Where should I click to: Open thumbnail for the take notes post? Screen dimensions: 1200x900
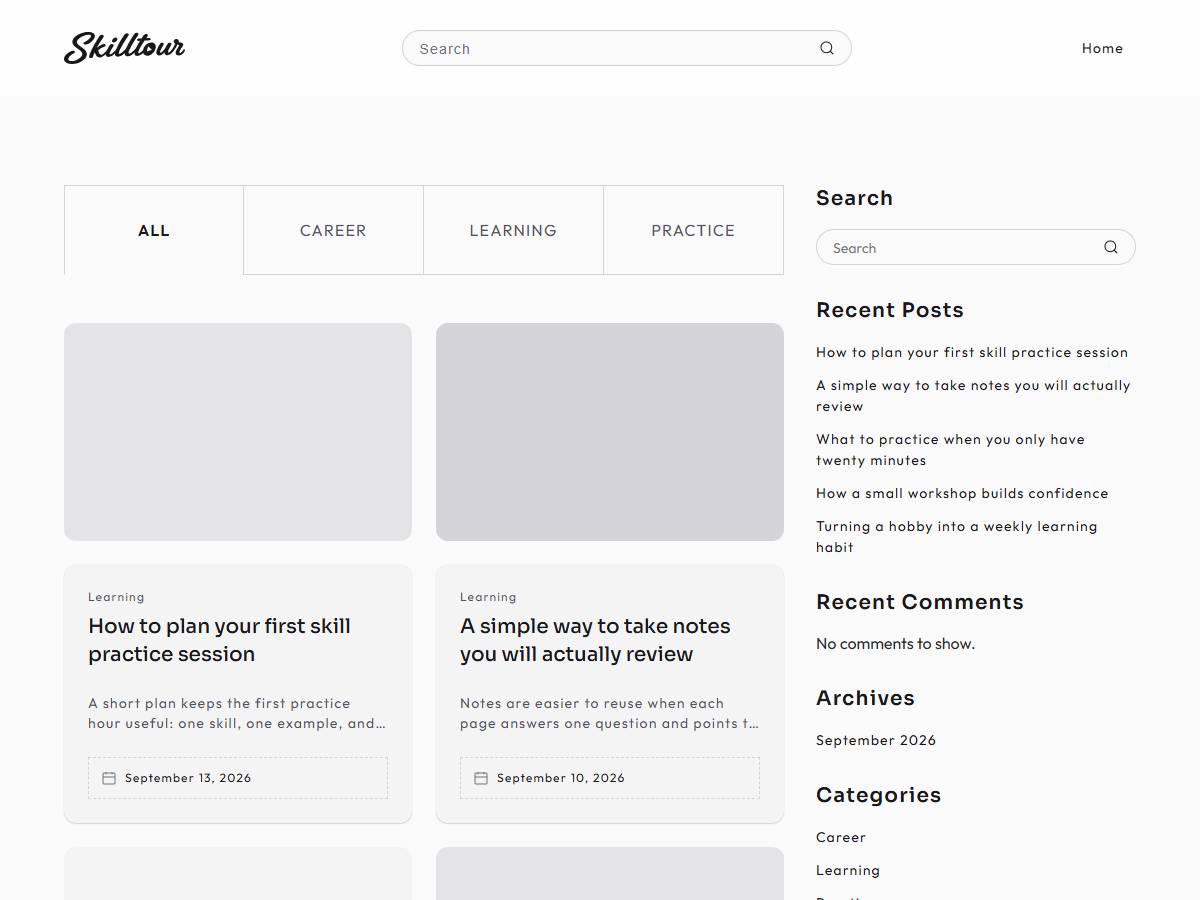point(610,432)
